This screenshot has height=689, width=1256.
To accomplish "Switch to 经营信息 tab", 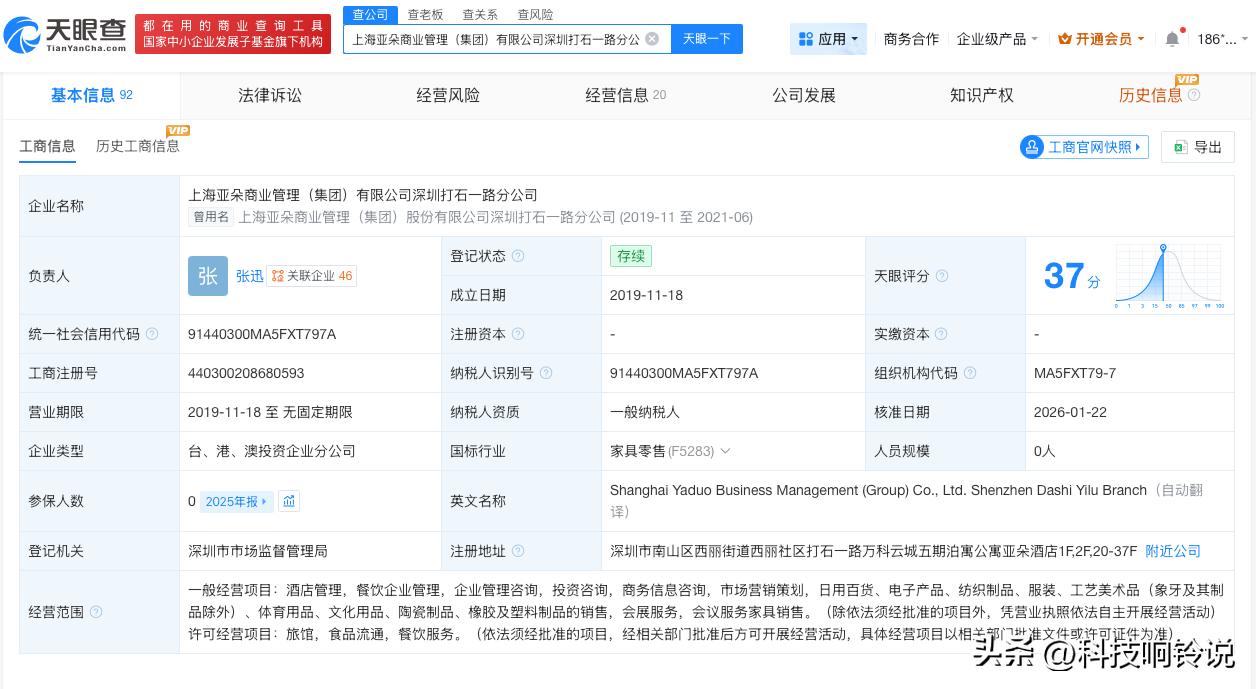I will (626, 95).
